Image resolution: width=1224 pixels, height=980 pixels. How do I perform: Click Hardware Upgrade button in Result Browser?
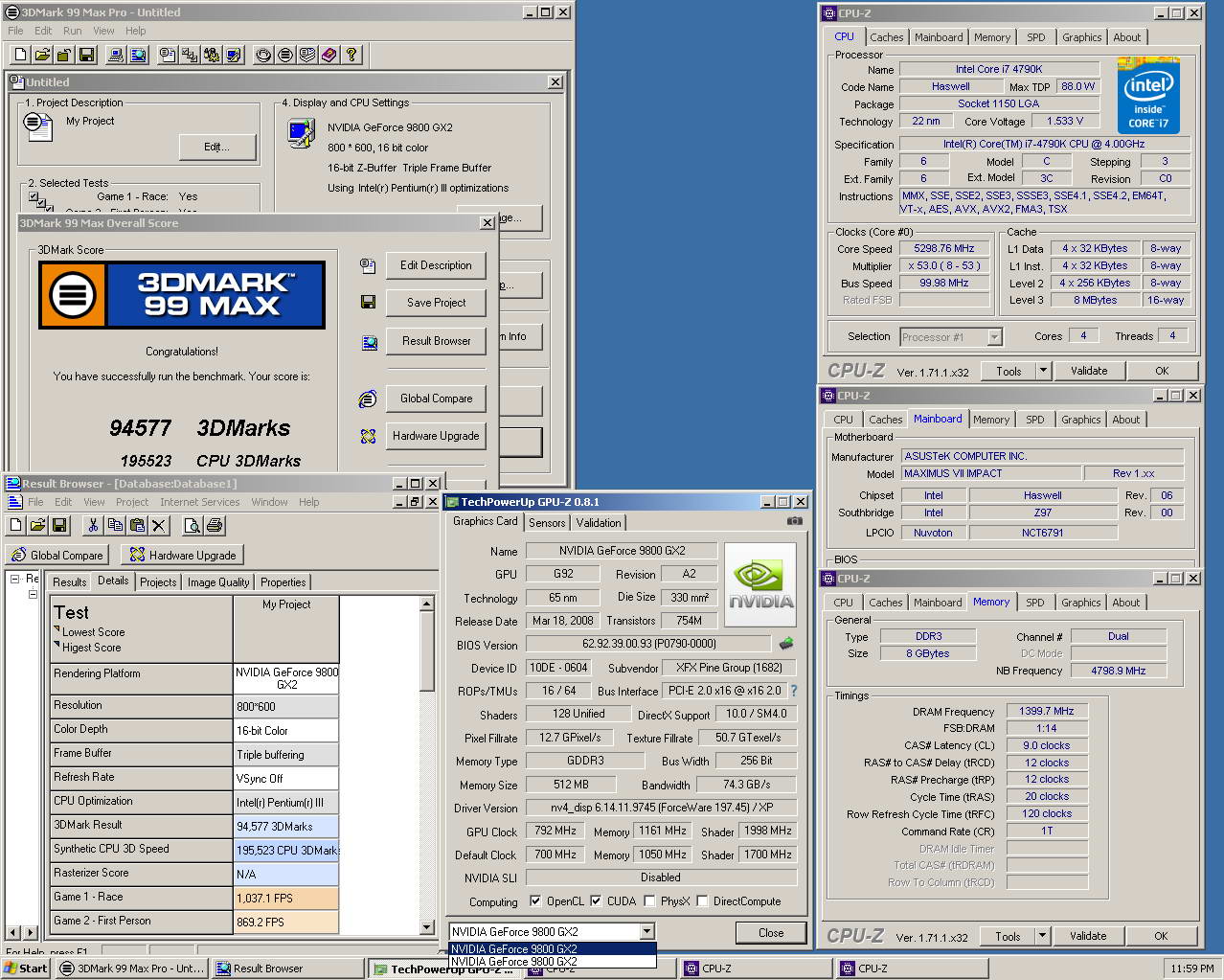click(183, 555)
